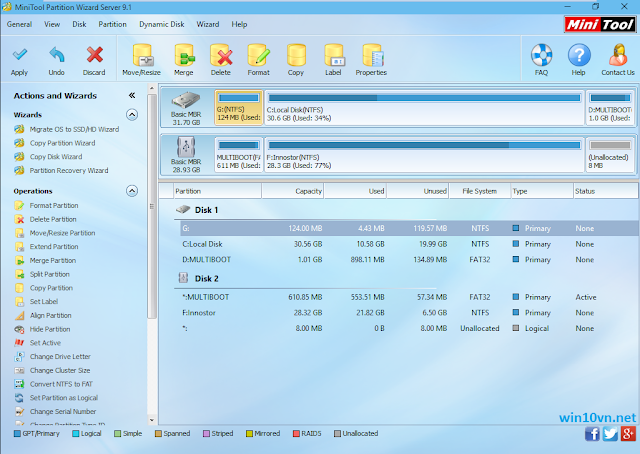Collapse the Actions and Wizards panel
This screenshot has width=640, height=454.
click(x=132, y=96)
